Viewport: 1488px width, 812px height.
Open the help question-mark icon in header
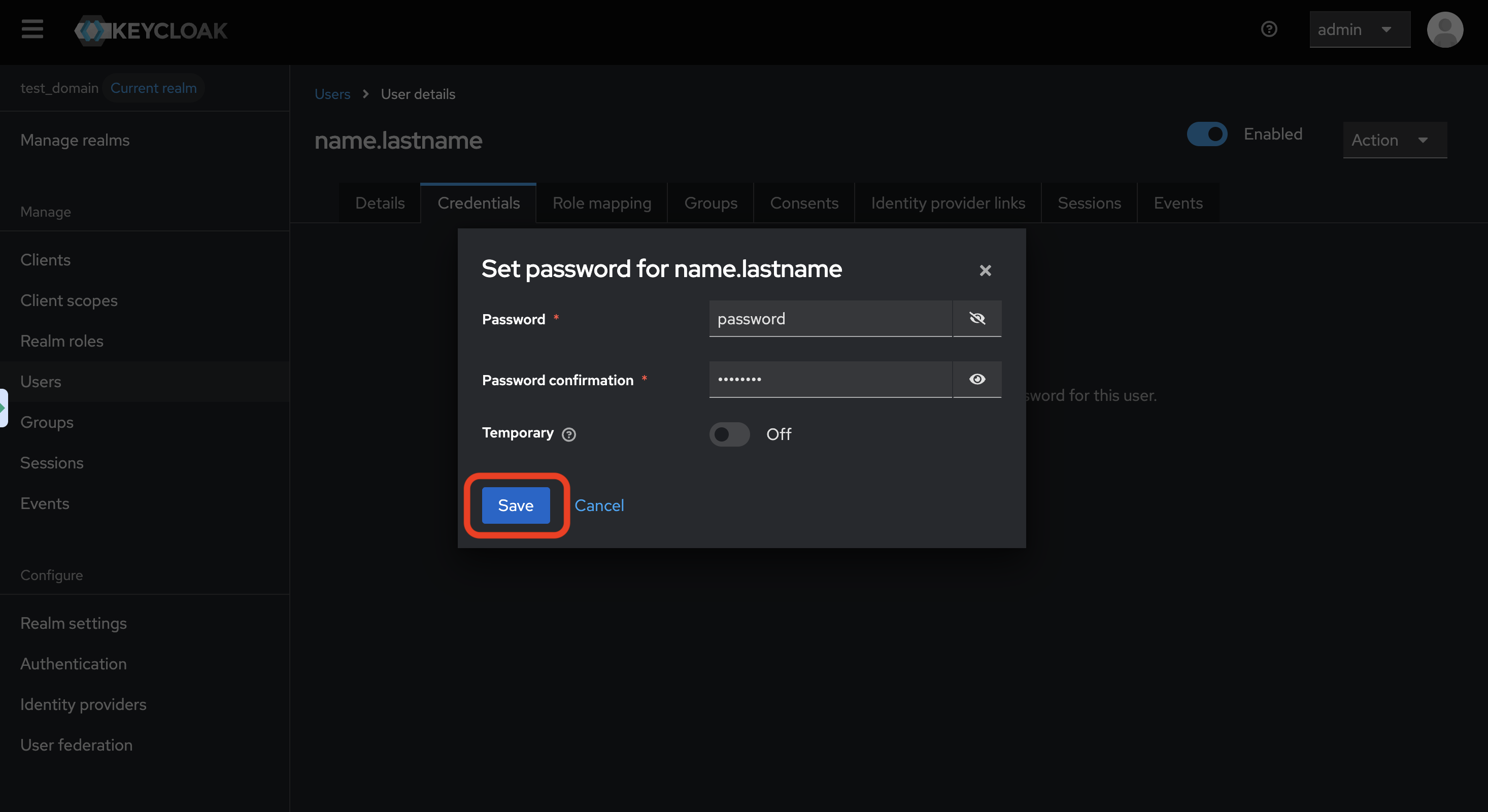(x=1268, y=29)
